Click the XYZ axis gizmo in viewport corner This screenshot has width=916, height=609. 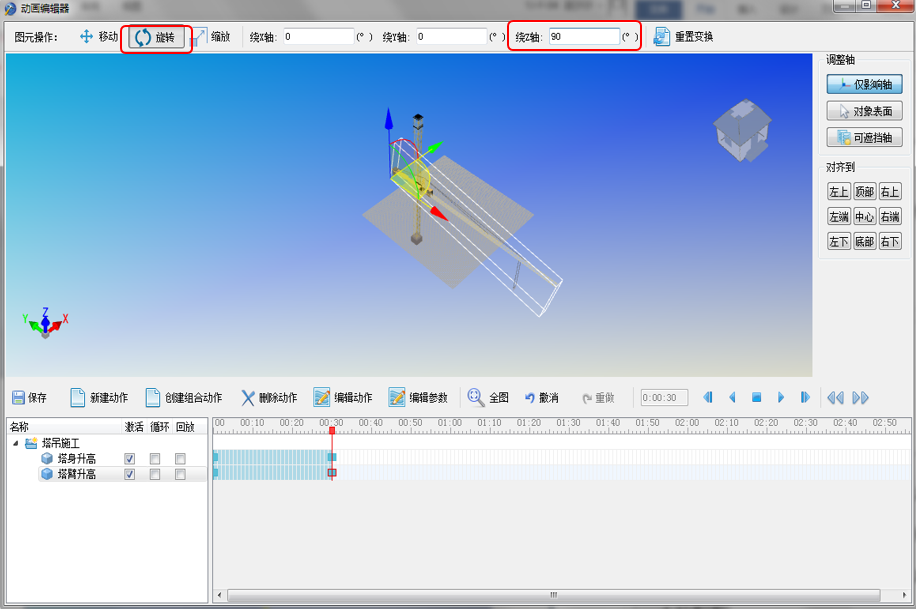coord(45,323)
